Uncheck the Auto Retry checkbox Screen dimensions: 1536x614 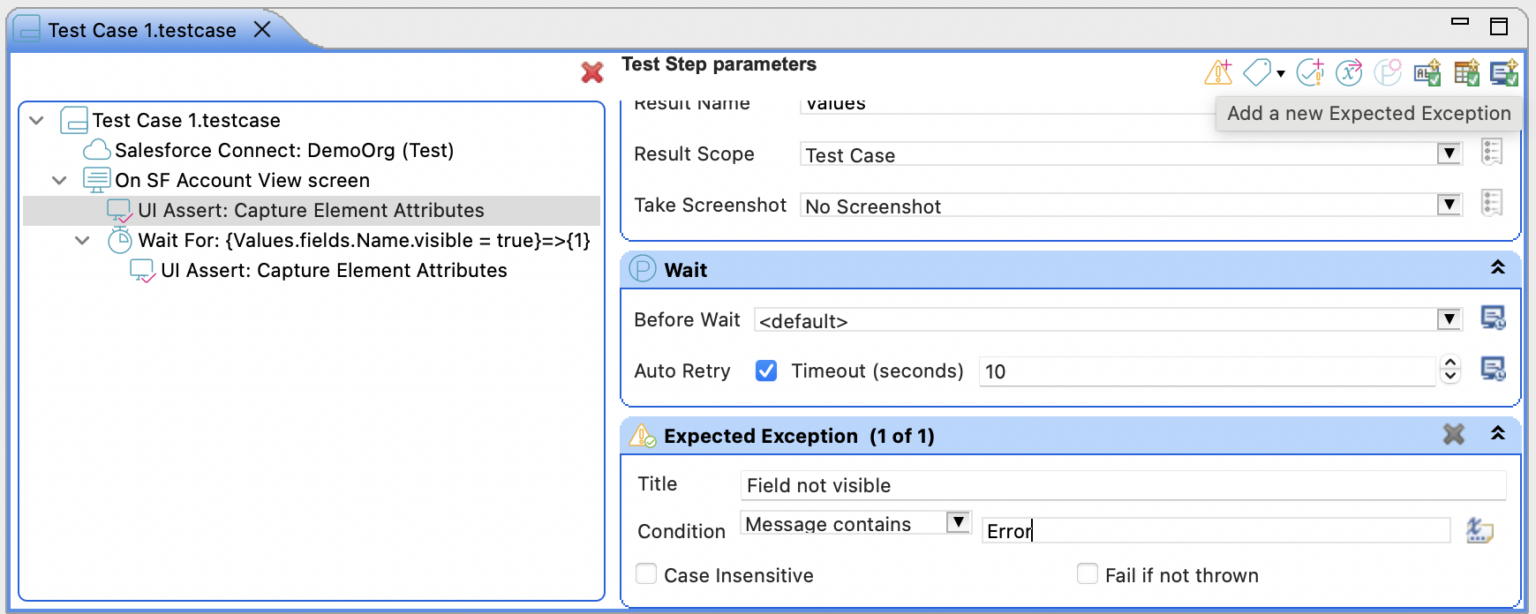[x=766, y=371]
